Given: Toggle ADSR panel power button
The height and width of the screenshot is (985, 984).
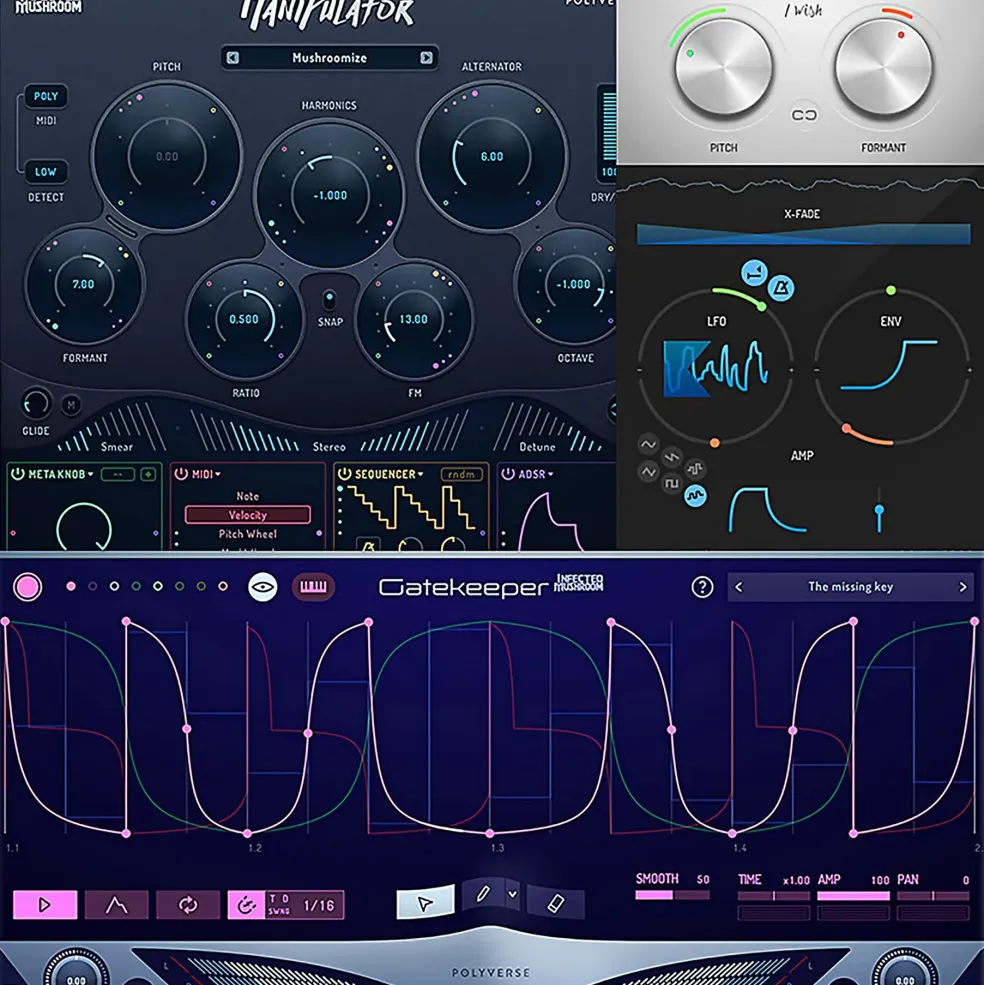Looking at the screenshot, I should [x=508, y=474].
